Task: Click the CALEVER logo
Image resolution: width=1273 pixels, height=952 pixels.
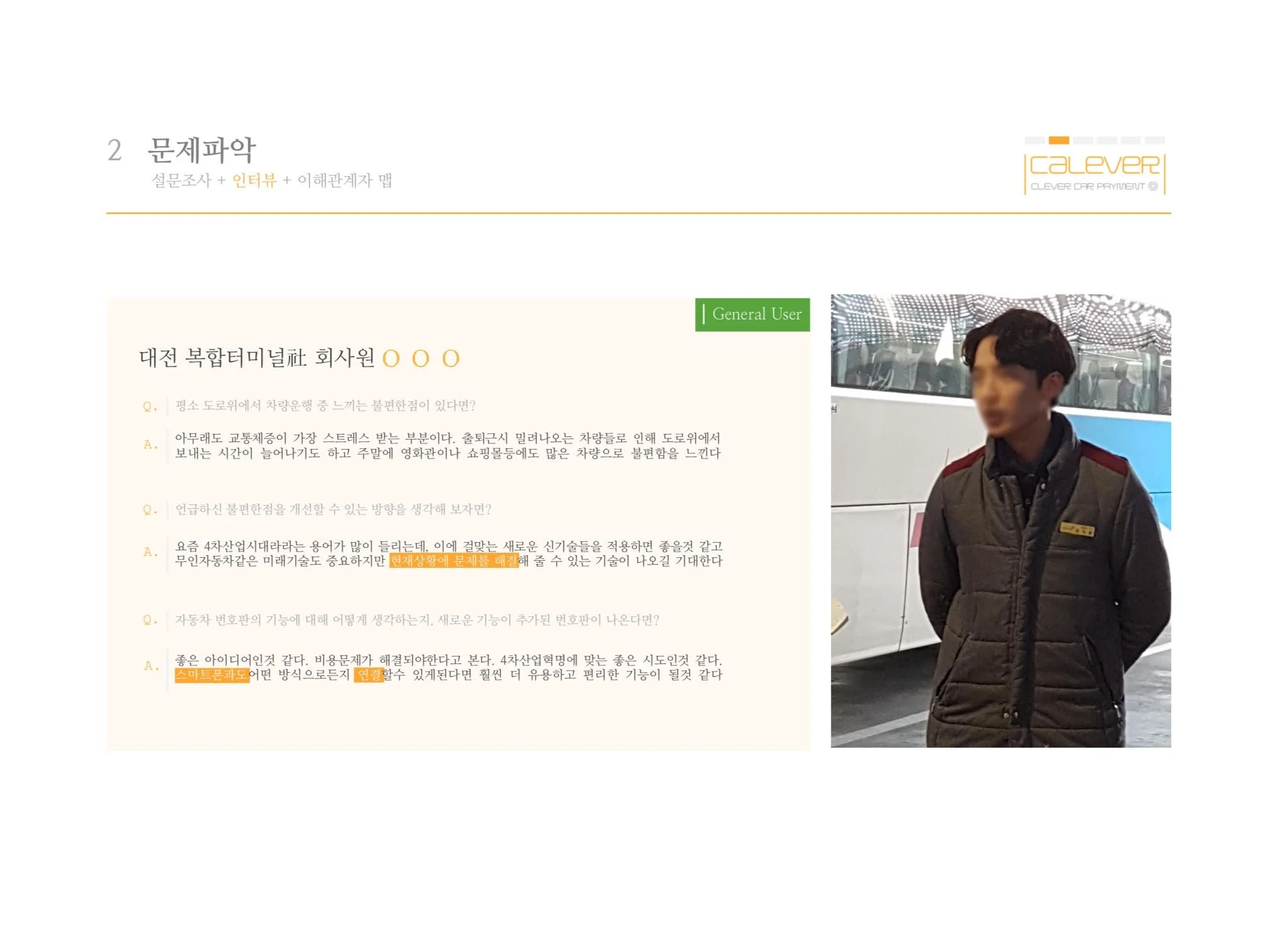Action: point(1094,174)
